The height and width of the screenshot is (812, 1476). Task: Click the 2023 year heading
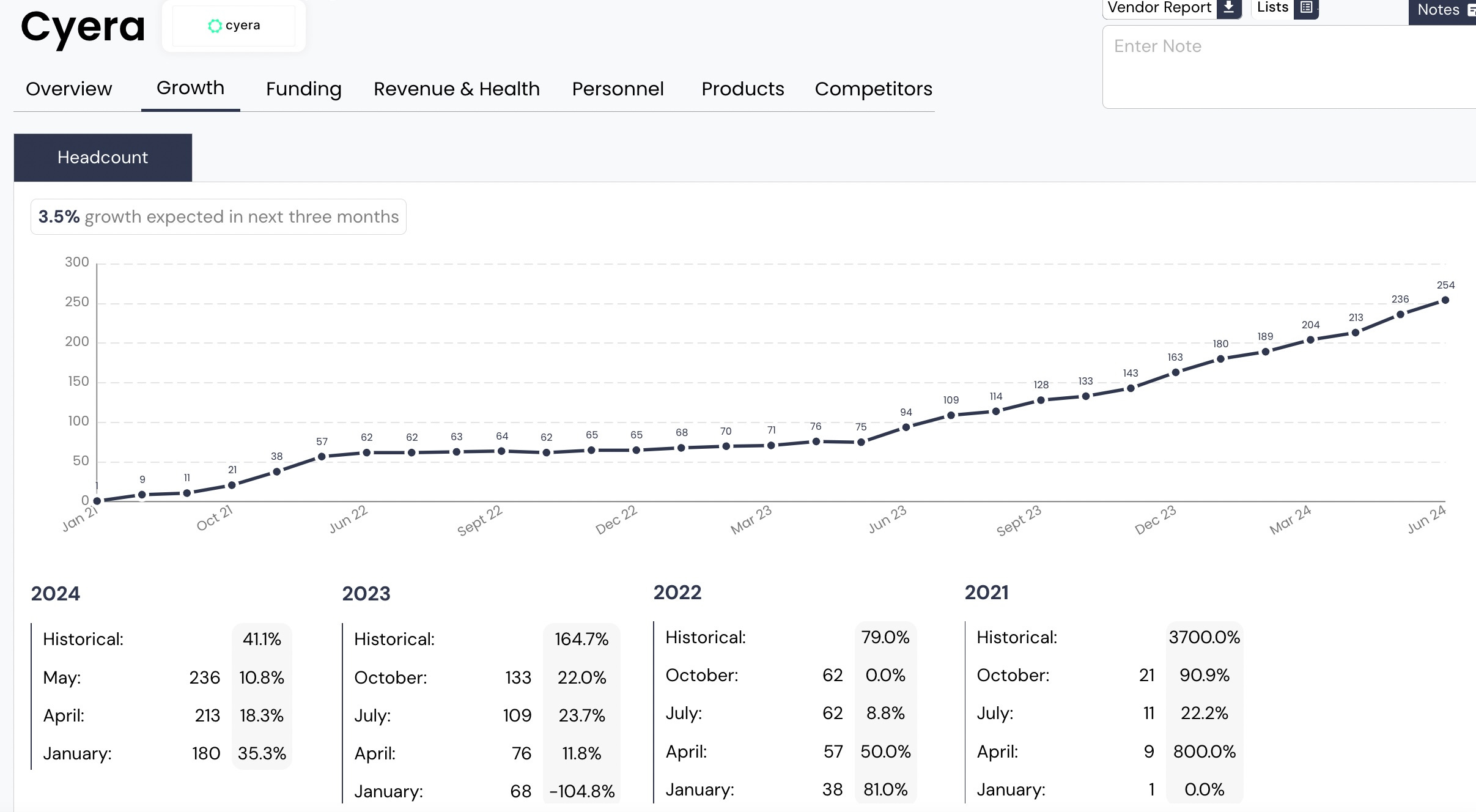(x=366, y=594)
